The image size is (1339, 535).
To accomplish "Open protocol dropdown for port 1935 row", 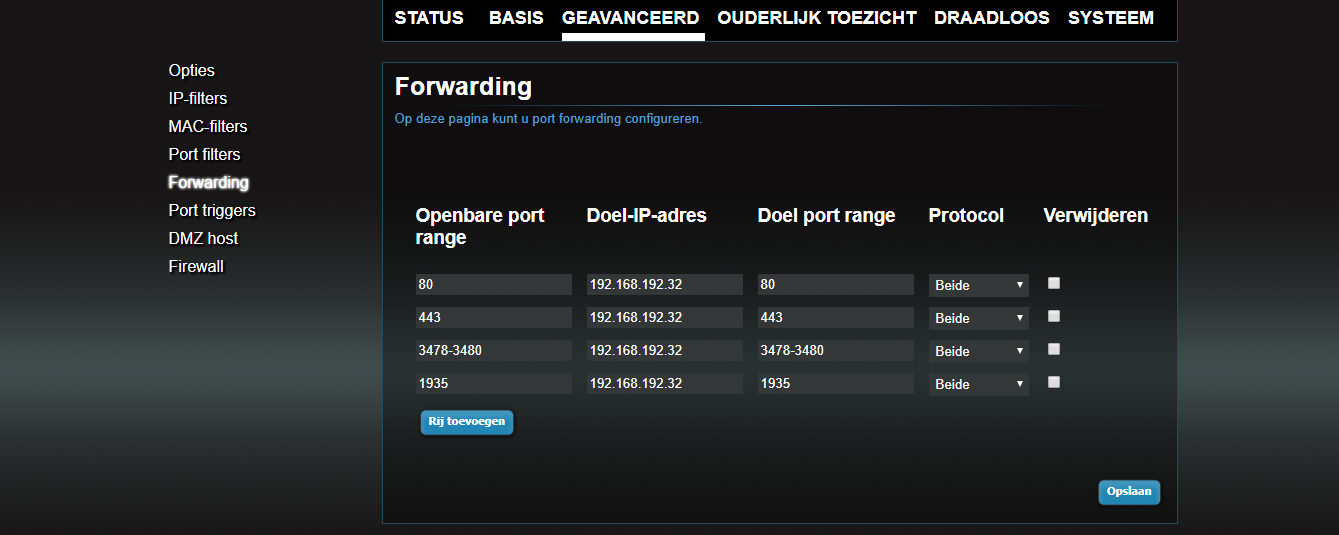I will [x=978, y=384].
